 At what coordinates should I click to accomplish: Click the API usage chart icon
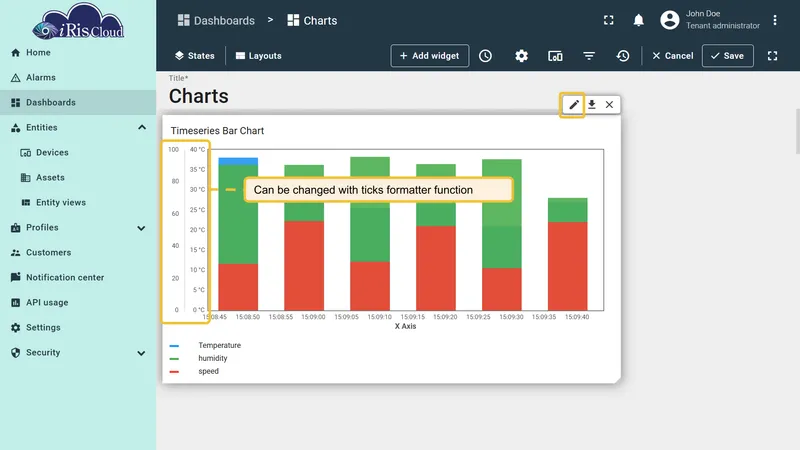coord(15,303)
